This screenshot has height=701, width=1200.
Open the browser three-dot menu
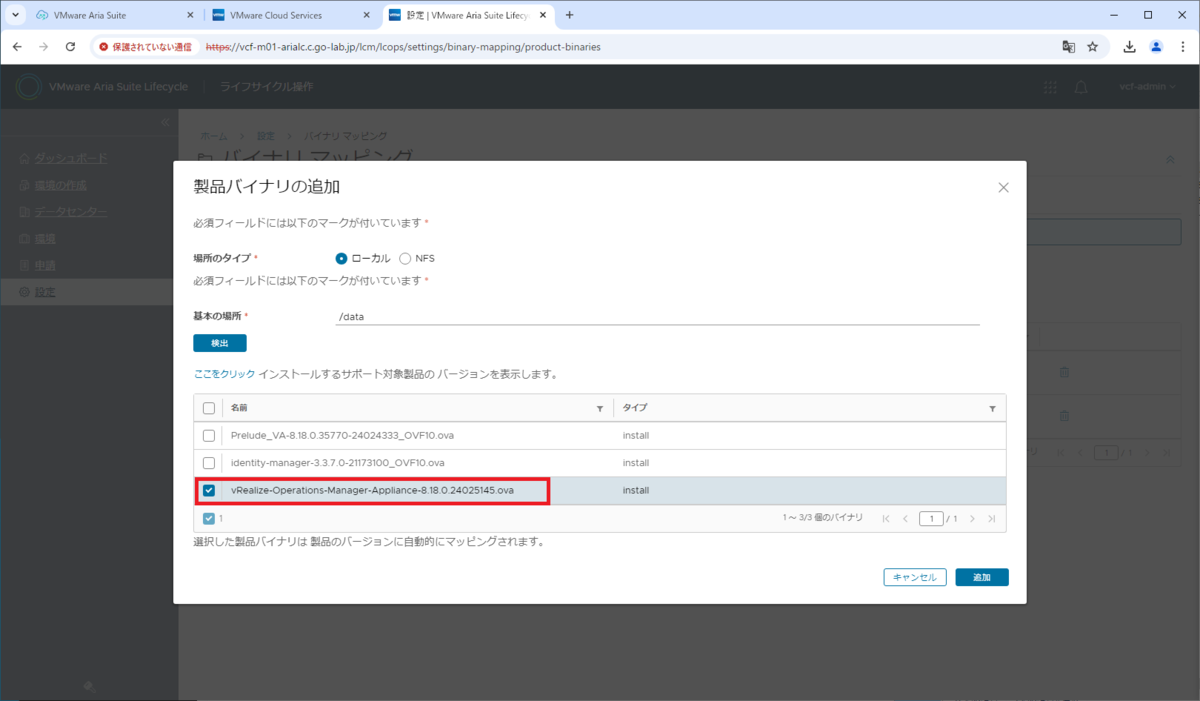1182,47
